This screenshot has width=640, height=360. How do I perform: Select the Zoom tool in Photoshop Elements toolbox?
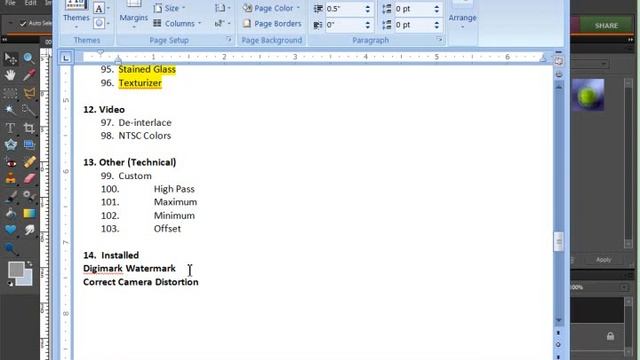click(29, 58)
